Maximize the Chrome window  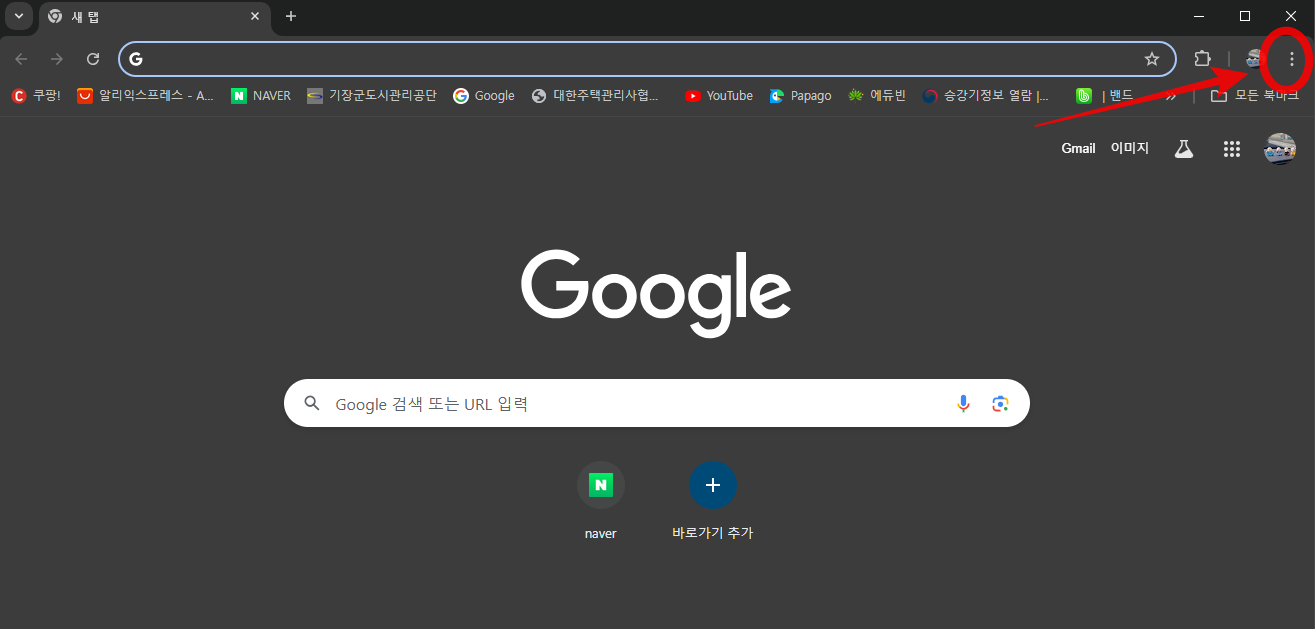click(1245, 16)
